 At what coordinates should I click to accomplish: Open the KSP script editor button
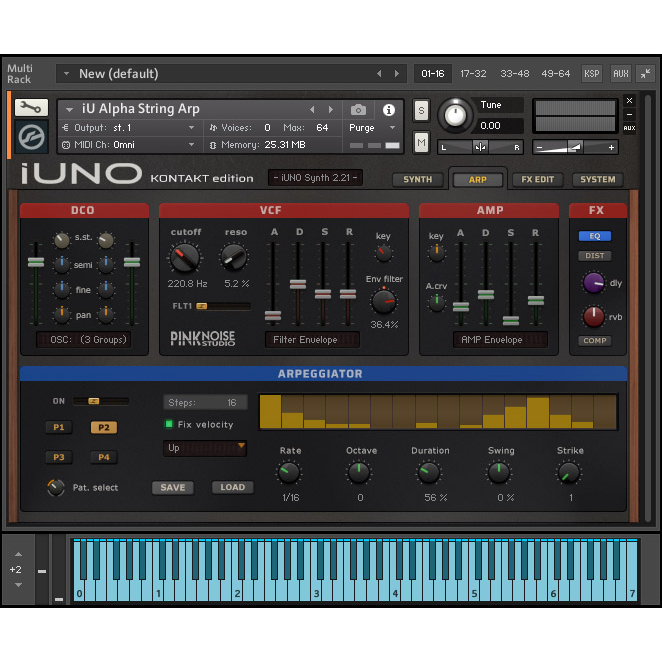pyautogui.click(x=591, y=73)
